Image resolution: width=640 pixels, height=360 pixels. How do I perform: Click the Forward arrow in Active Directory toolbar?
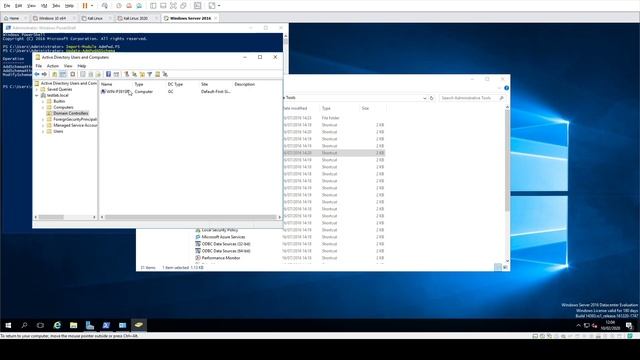(x=44, y=74)
